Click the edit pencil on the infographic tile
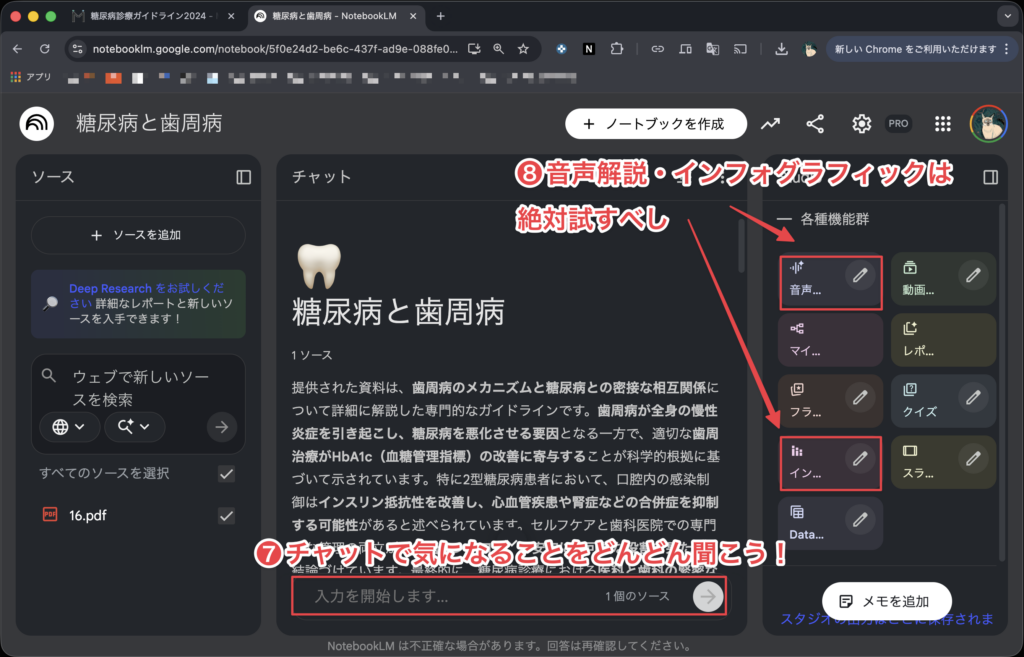This screenshot has width=1024, height=657. click(858, 458)
